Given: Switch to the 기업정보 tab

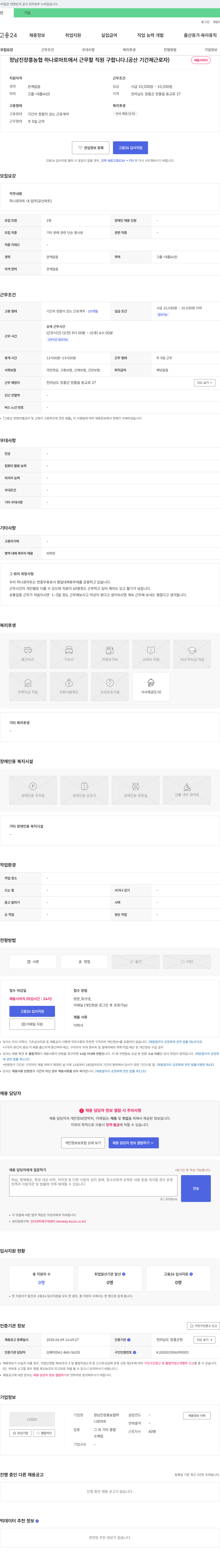Looking at the screenshot, I should (211, 50).
